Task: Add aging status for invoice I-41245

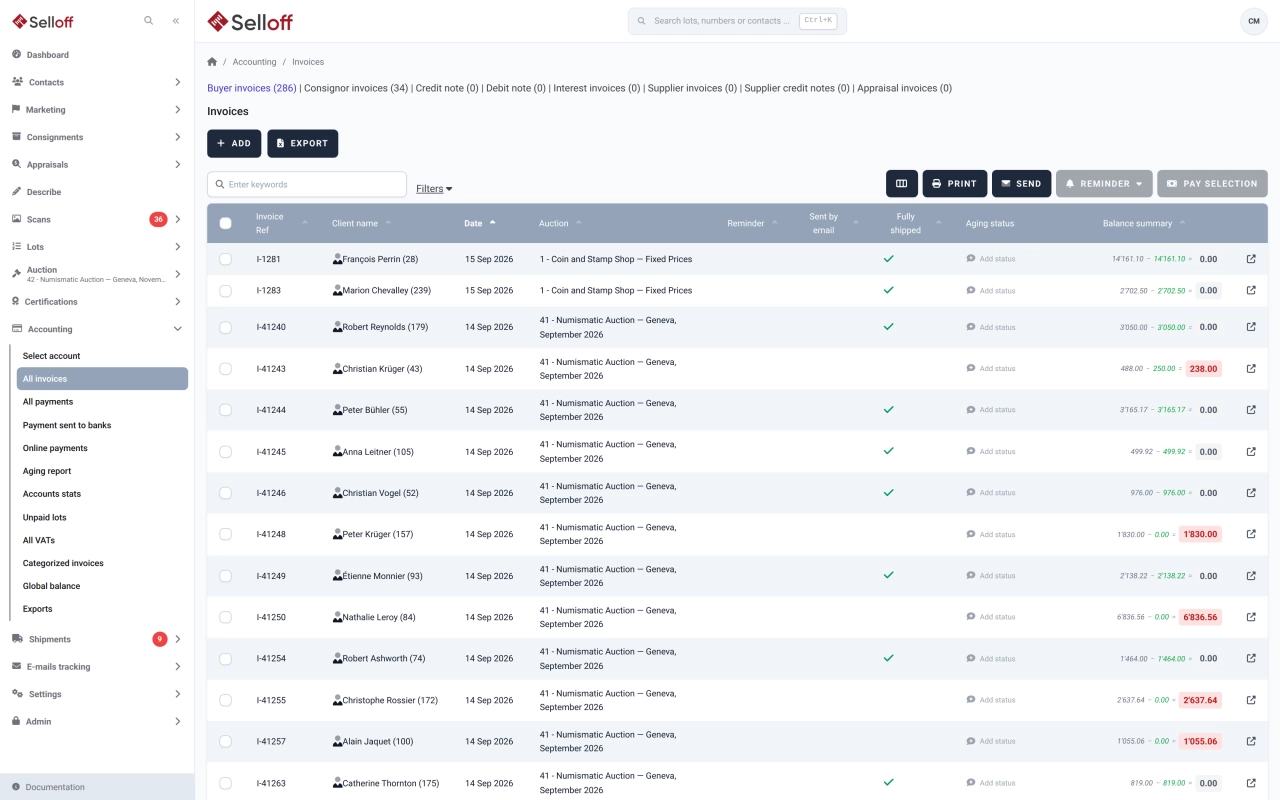Action: click(x=990, y=452)
